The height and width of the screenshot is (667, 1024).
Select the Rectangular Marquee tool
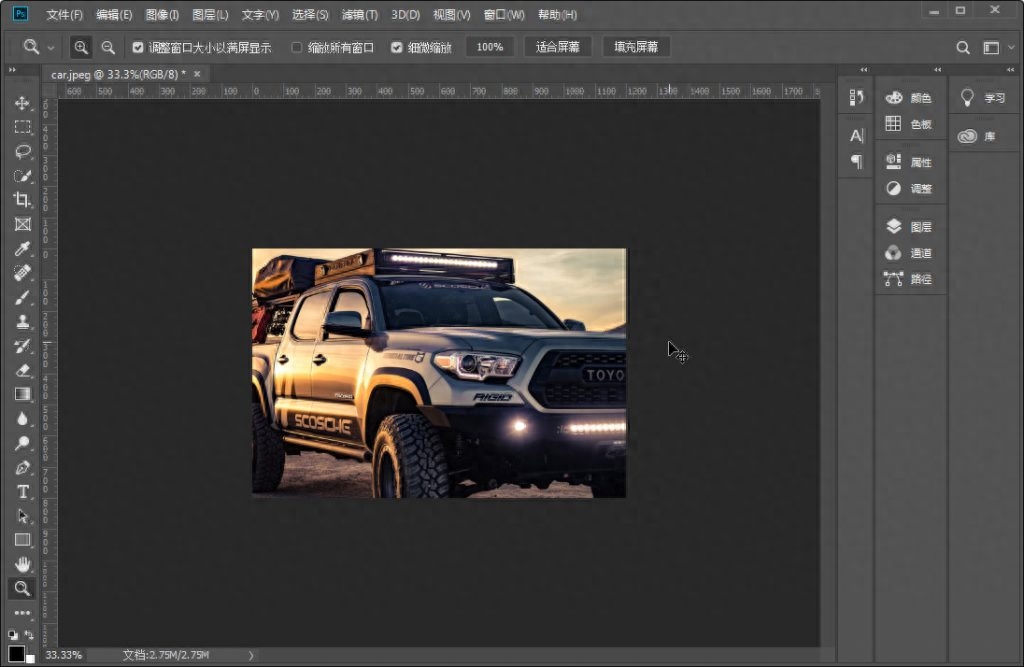point(22,127)
